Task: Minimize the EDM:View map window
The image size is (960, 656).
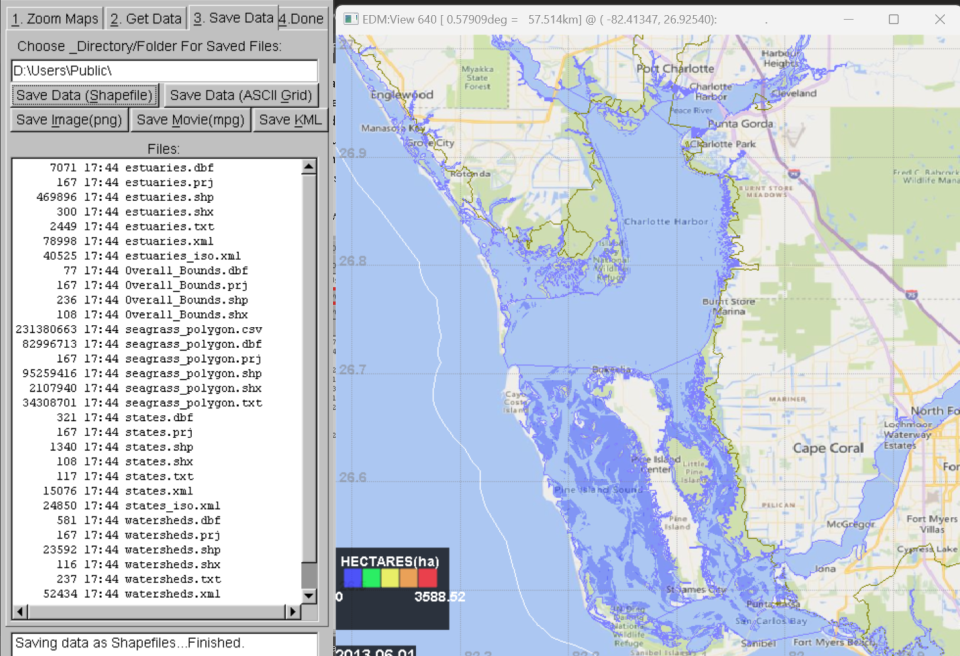Action: pos(849,19)
